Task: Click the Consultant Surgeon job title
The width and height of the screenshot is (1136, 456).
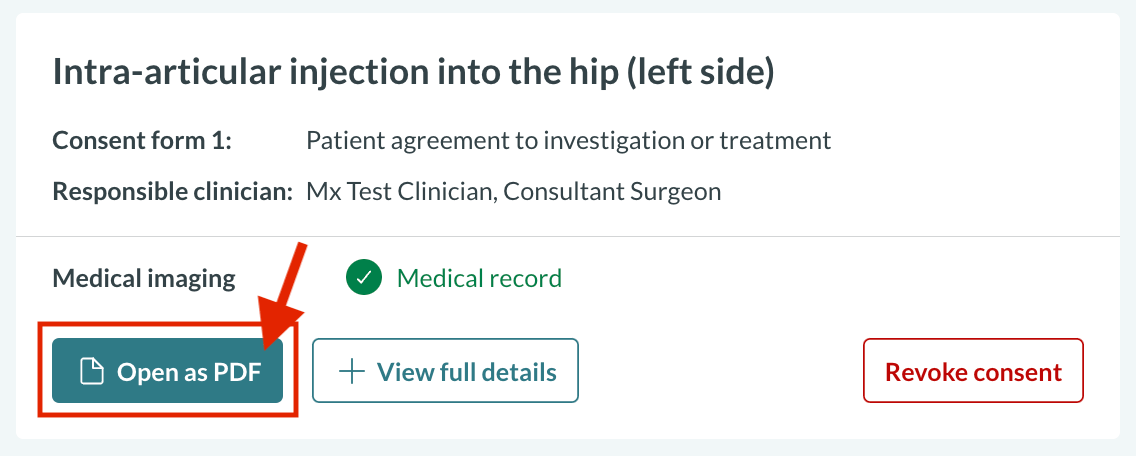Action: pos(612,190)
